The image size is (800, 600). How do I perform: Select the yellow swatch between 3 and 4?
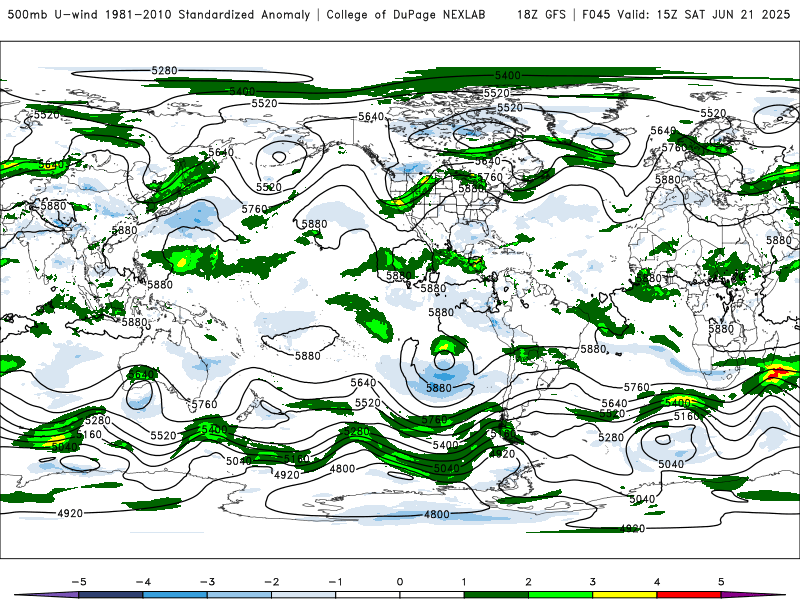pos(624,595)
